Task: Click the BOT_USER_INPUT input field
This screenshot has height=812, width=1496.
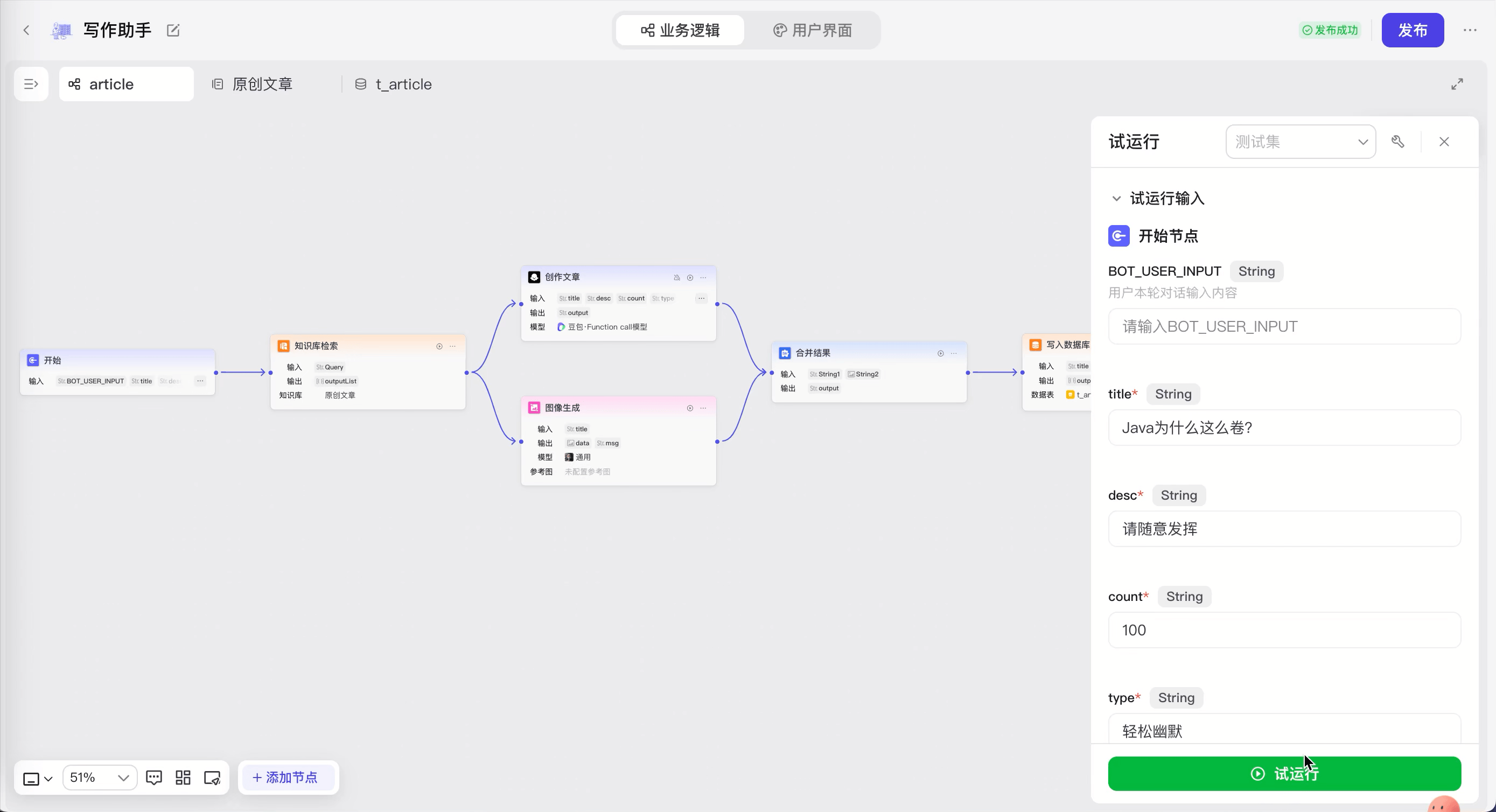Action: 1284,326
